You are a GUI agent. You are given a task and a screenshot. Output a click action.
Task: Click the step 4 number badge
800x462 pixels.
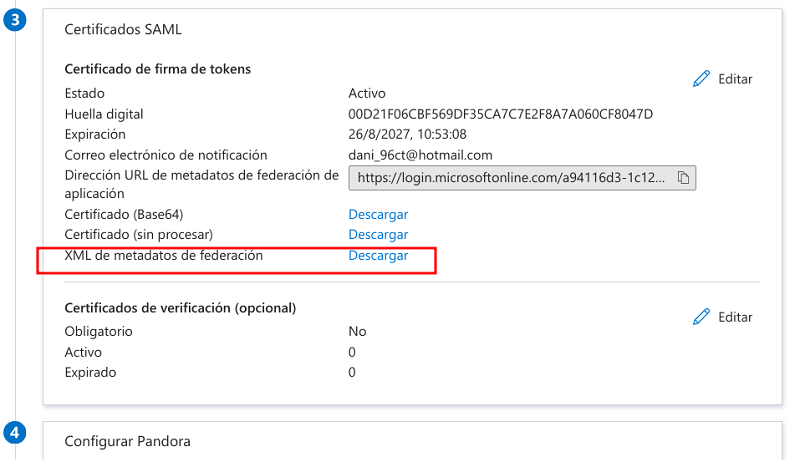coord(15,432)
